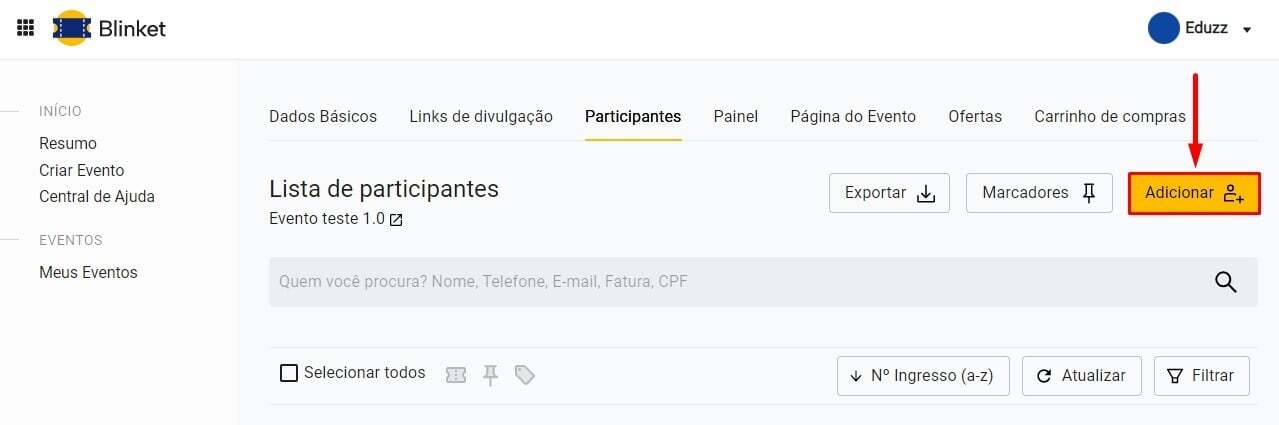The width and height of the screenshot is (1279, 425).
Task: Click the tag icon in the selection toolbar
Action: [524, 375]
